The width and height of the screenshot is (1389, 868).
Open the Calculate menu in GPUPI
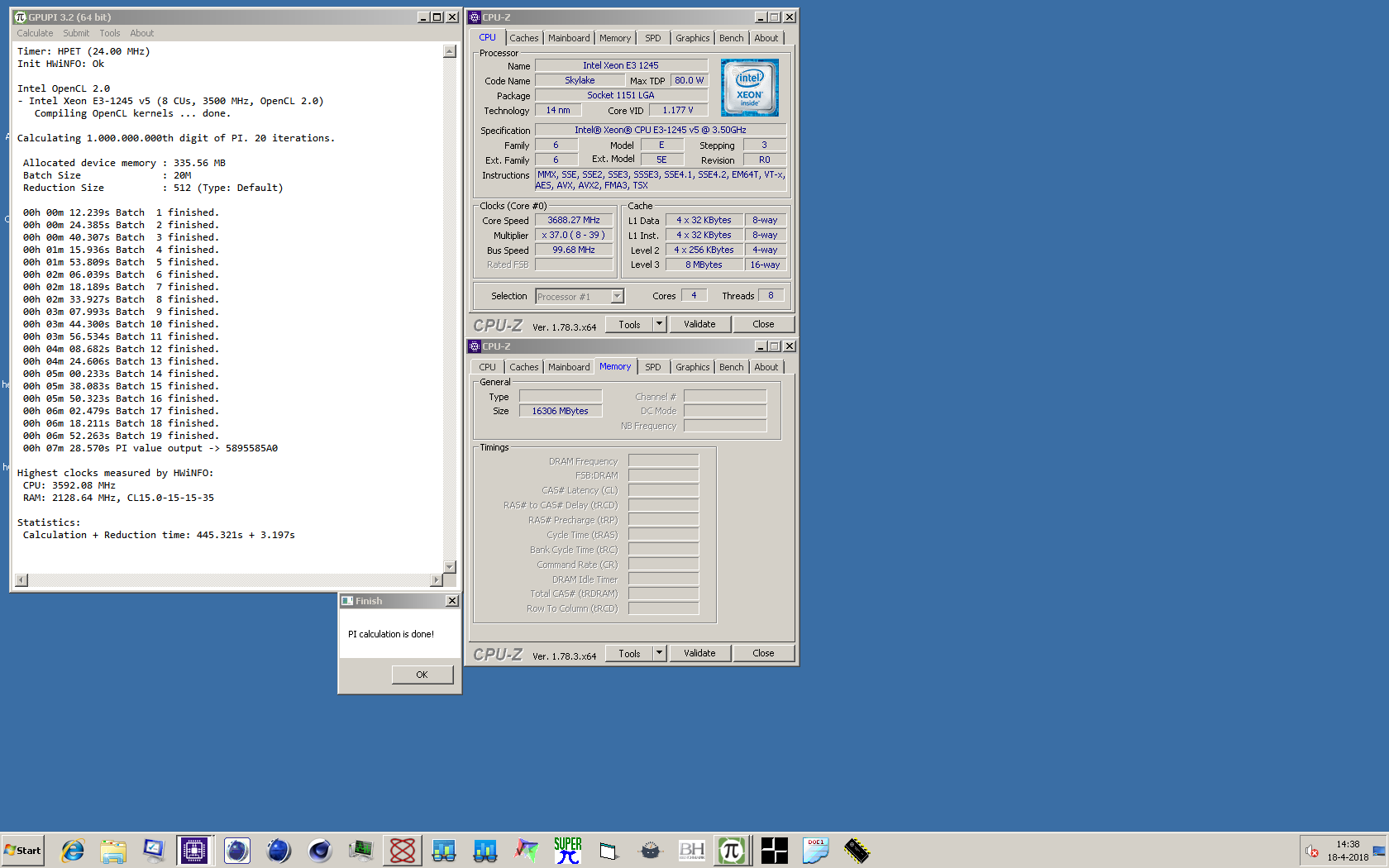[x=35, y=33]
